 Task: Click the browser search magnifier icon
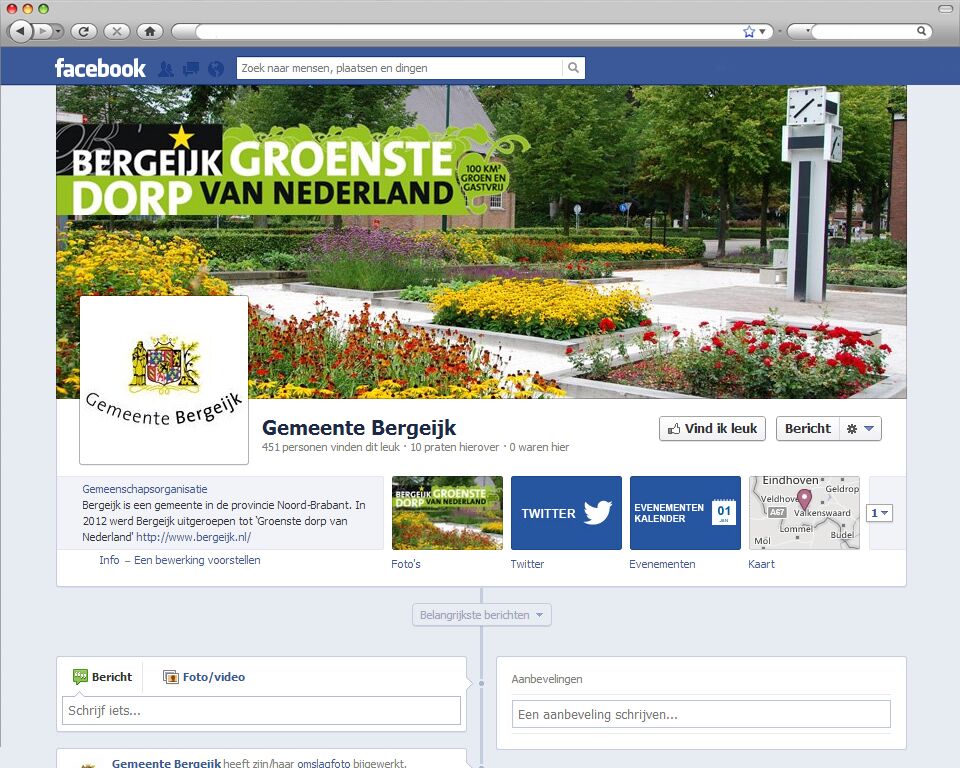coord(921,31)
